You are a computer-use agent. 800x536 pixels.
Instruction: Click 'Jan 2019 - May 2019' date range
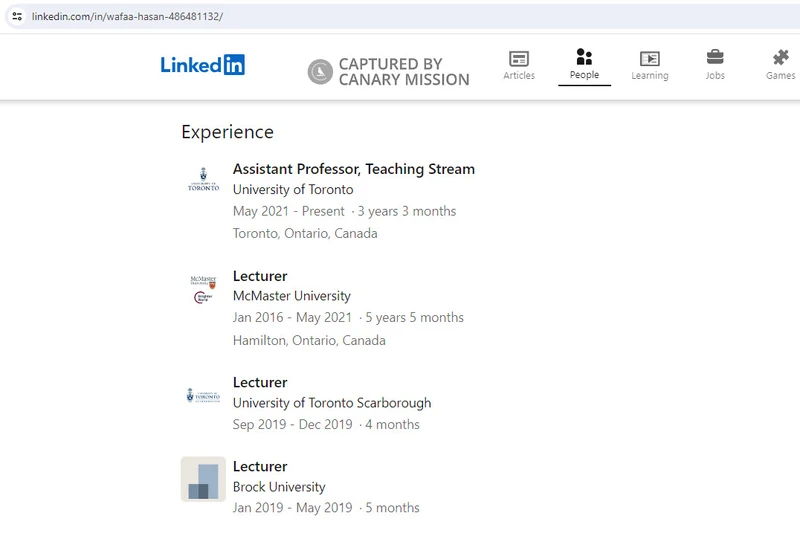pyautogui.click(x=292, y=508)
